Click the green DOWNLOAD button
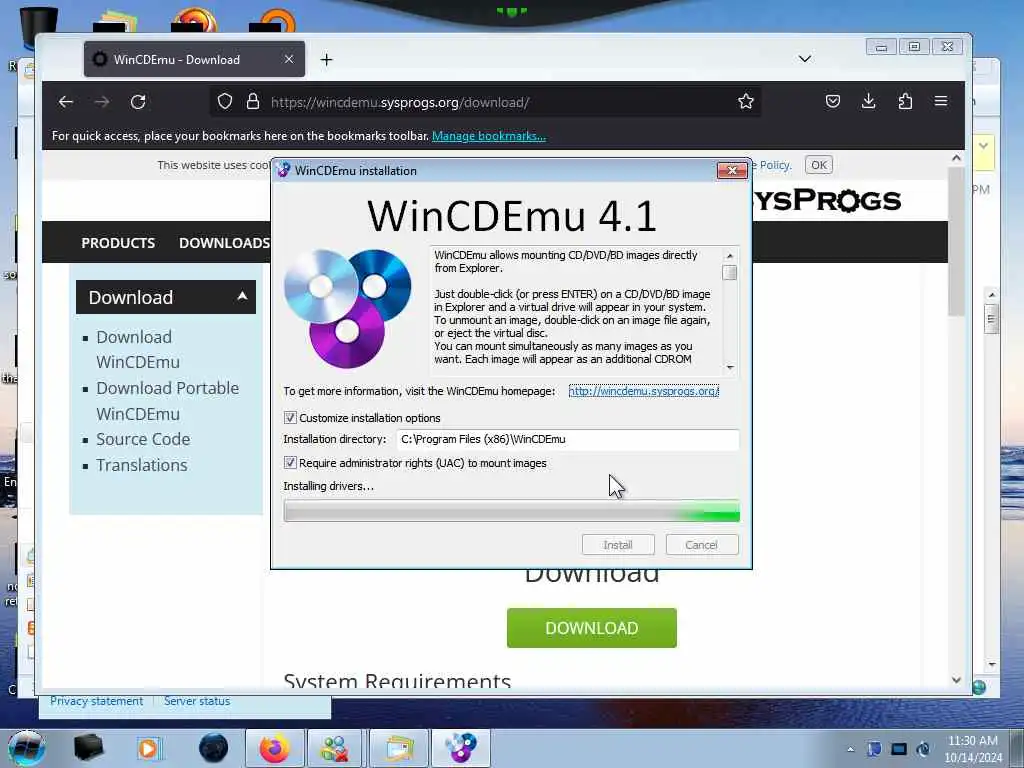This screenshot has height=768, width=1024. pyautogui.click(x=592, y=628)
